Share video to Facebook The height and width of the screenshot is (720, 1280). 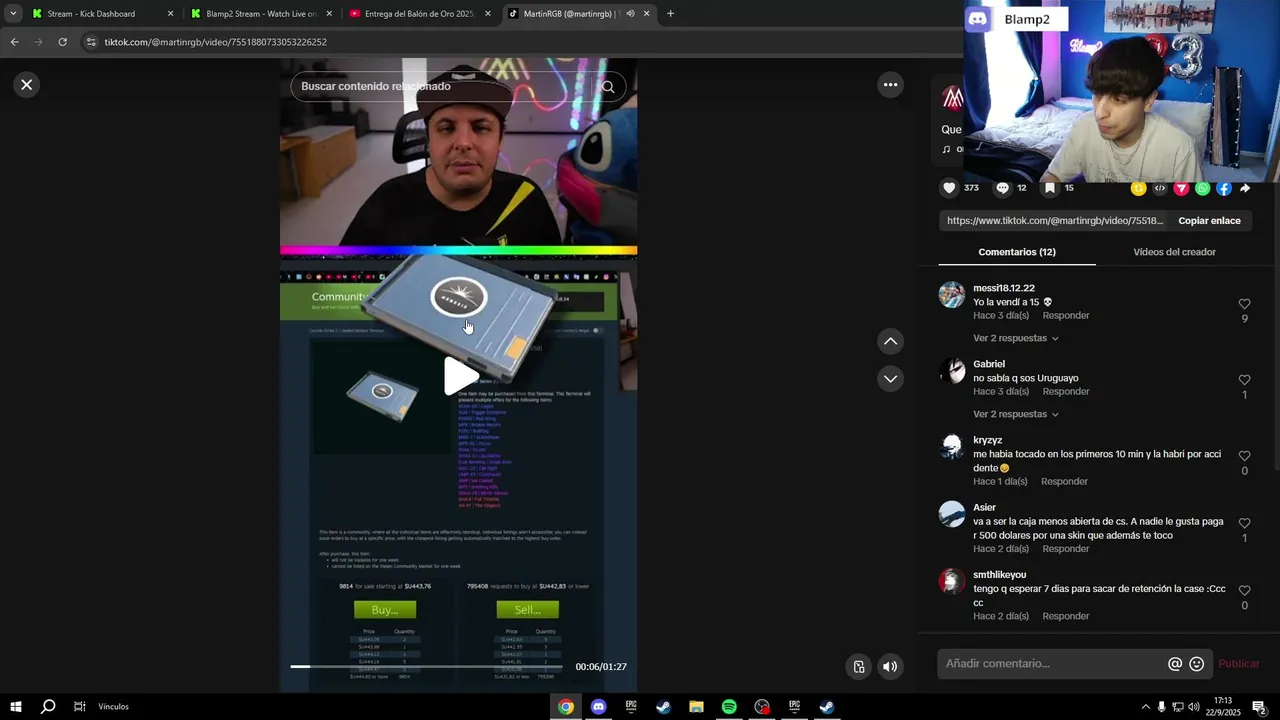coord(1224,188)
